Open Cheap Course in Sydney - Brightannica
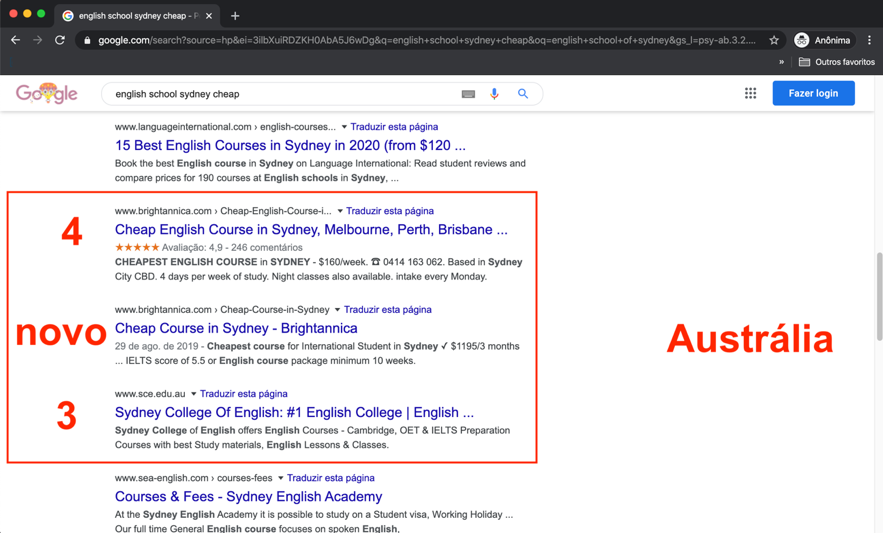This screenshot has width=883, height=533. [x=236, y=328]
